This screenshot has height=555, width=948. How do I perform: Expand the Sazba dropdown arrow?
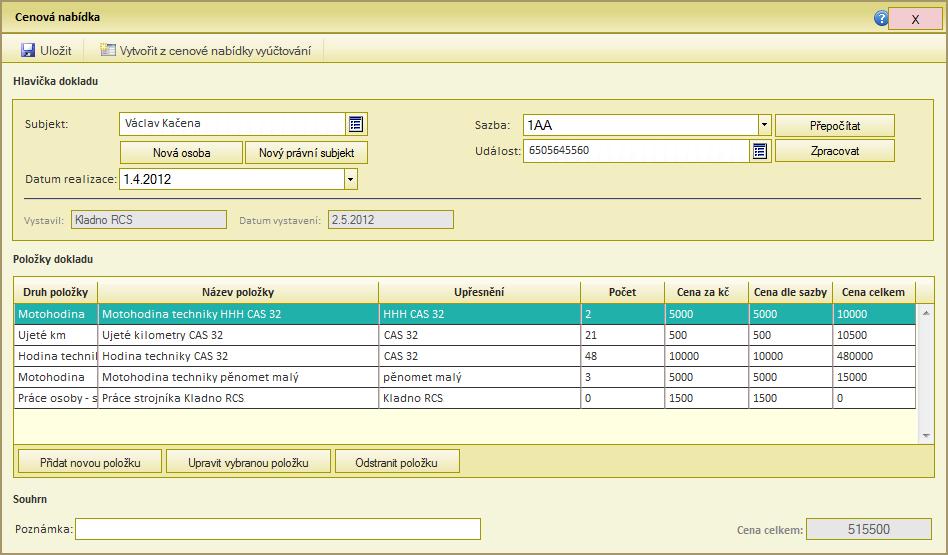764,125
